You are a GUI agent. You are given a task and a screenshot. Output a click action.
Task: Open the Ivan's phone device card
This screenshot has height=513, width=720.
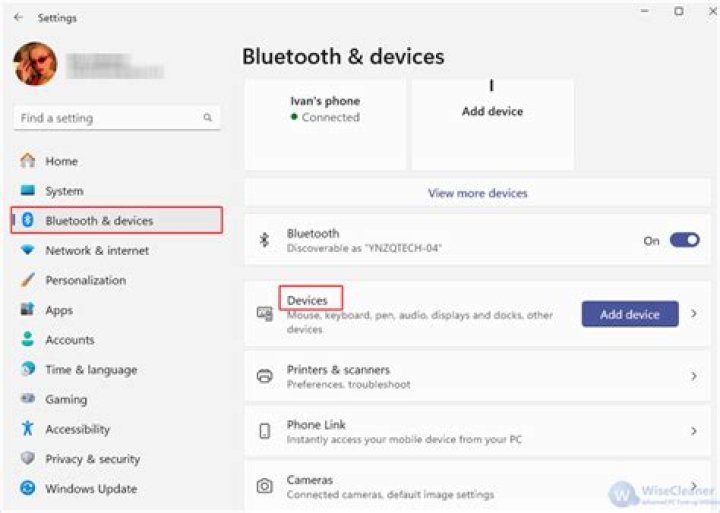pos(326,124)
